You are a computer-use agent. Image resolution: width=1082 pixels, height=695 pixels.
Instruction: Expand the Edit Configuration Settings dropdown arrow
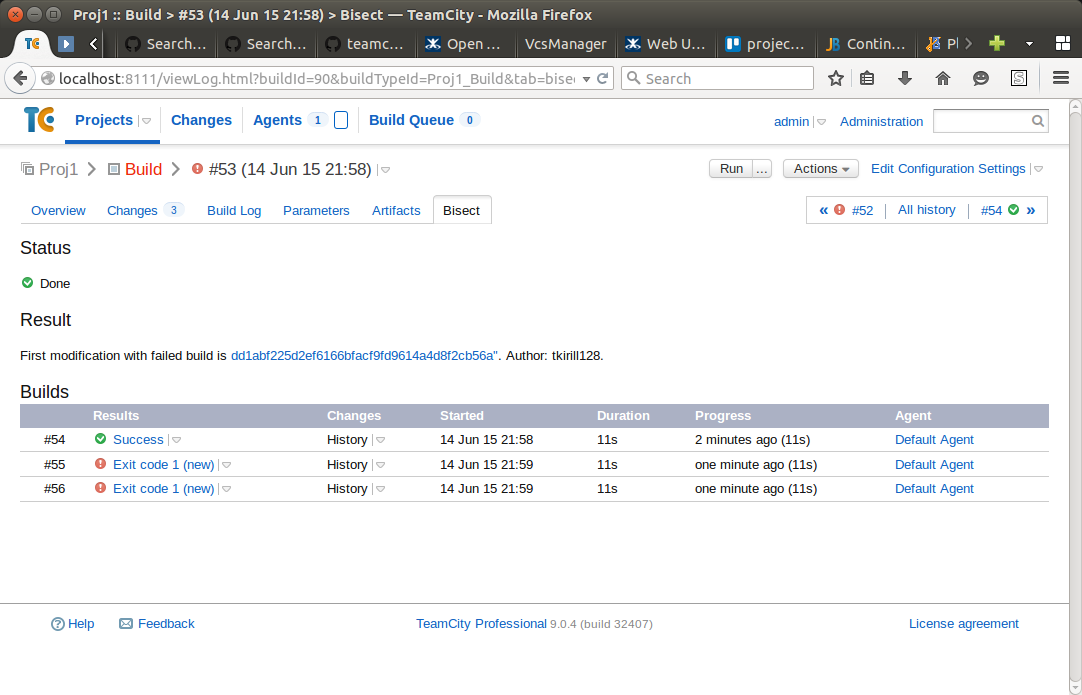point(1039,169)
